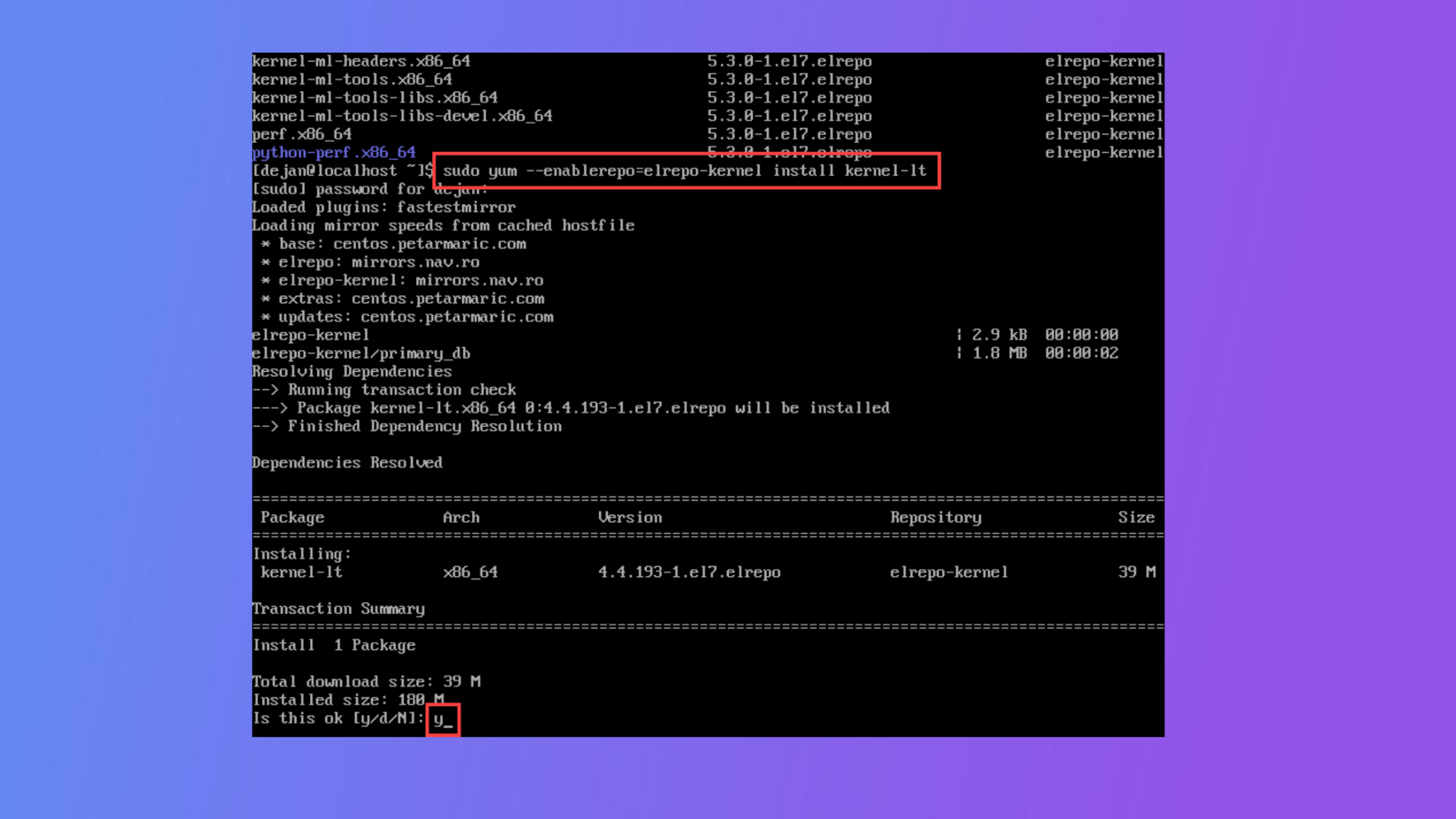Select the Finished Dependency Resolution message

click(x=409, y=426)
